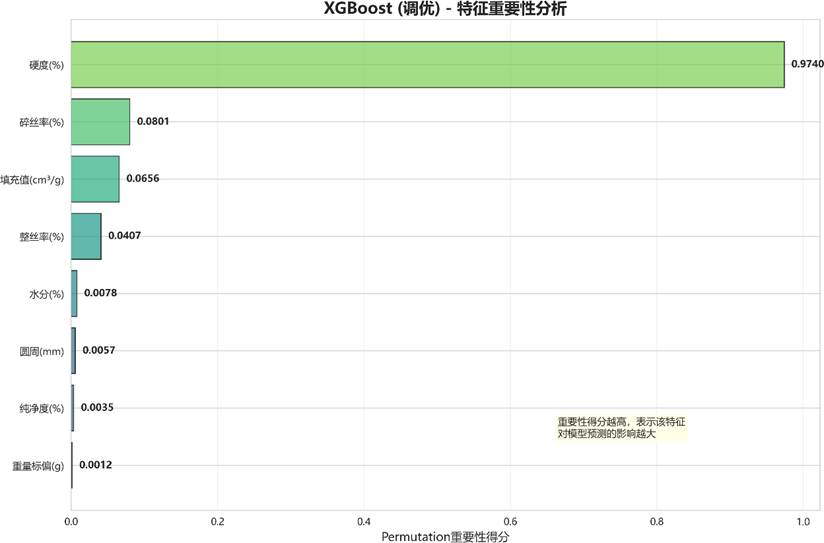This screenshot has height=543, width=824.
Task: Click the x-axis tick 0.8
Action: pos(656,522)
